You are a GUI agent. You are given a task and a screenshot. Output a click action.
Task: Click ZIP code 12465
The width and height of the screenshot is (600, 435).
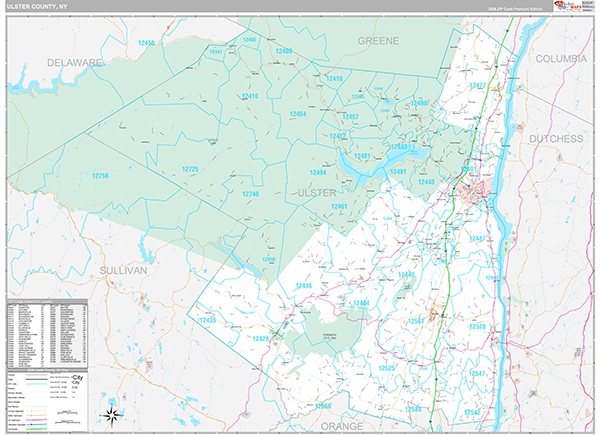249,40
